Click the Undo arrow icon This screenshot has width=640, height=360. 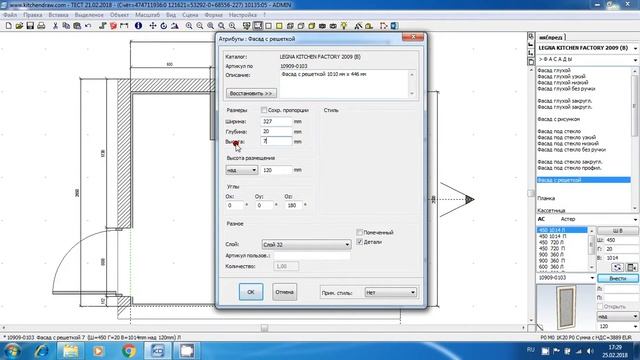(x=88, y=26)
